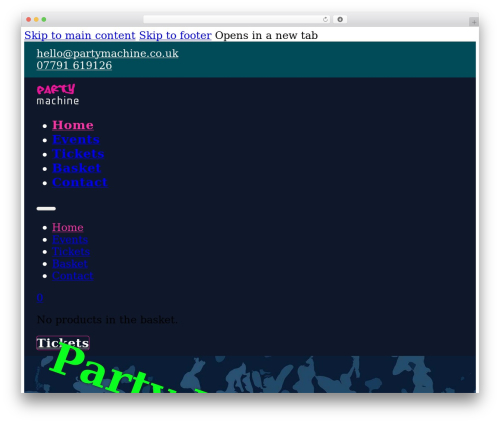This screenshot has width=500, height=423.
Task: Click the outlined Tickets button
Action: click(63, 343)
